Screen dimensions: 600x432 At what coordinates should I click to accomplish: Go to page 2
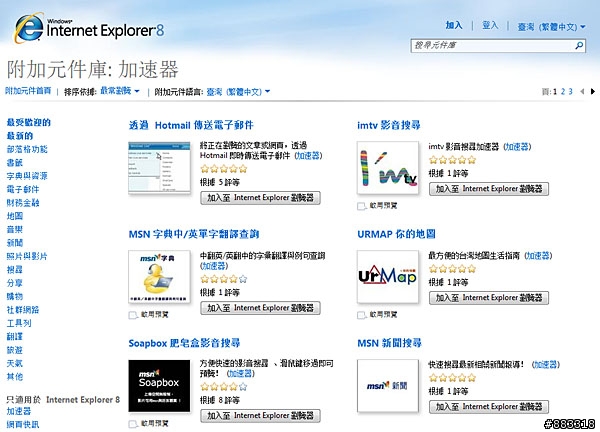tap(563, 91)
